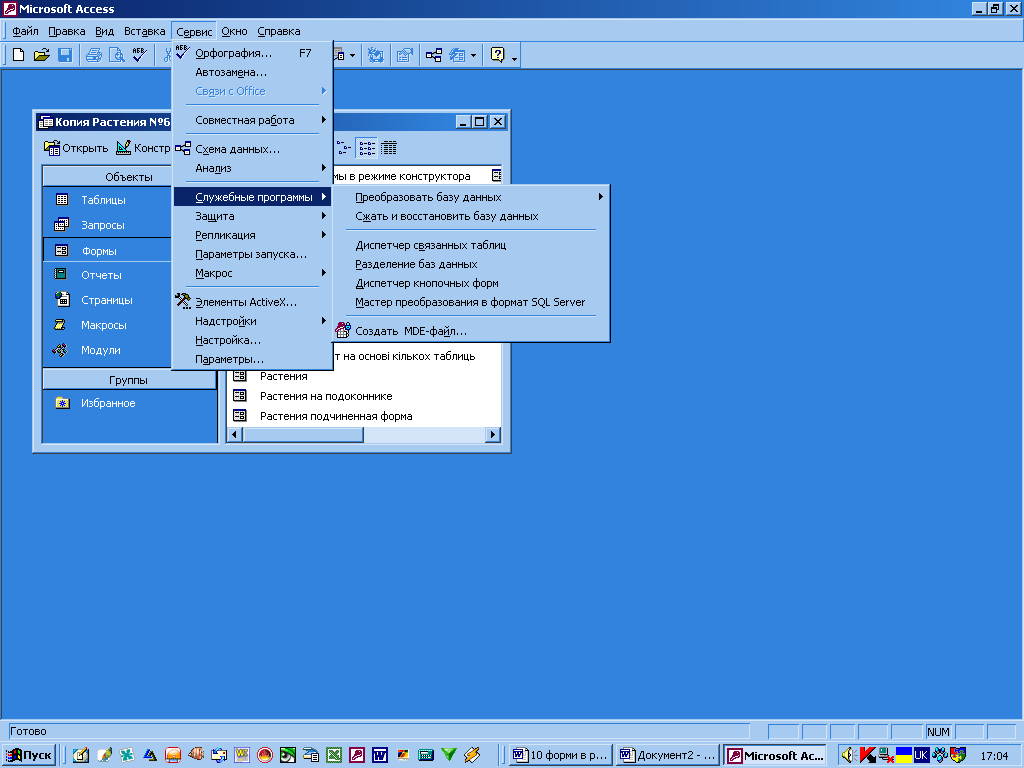Expand Макрос submenu

click(x=252, y=273)
